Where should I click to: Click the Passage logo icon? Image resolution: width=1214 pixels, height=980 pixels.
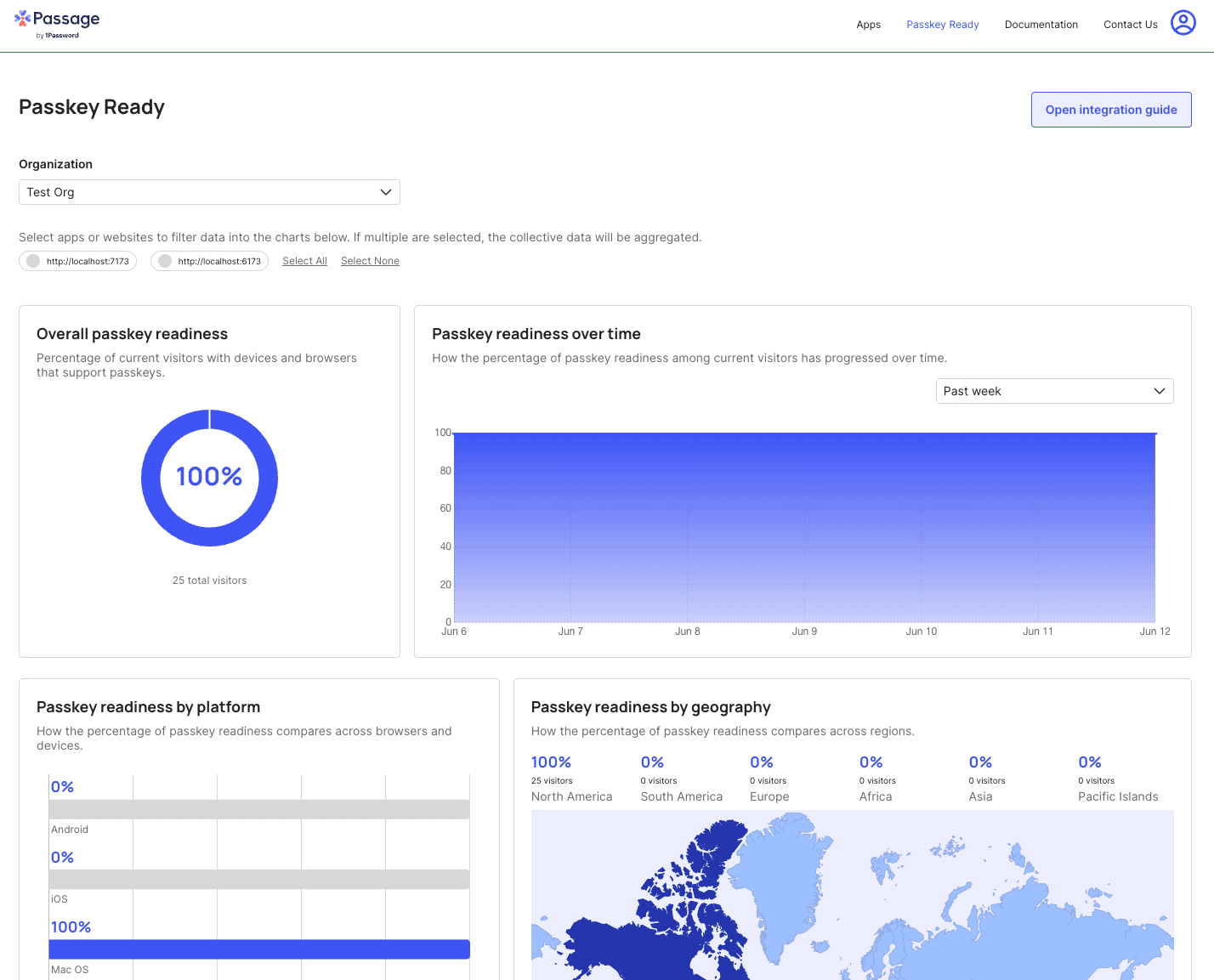(22, 18)
